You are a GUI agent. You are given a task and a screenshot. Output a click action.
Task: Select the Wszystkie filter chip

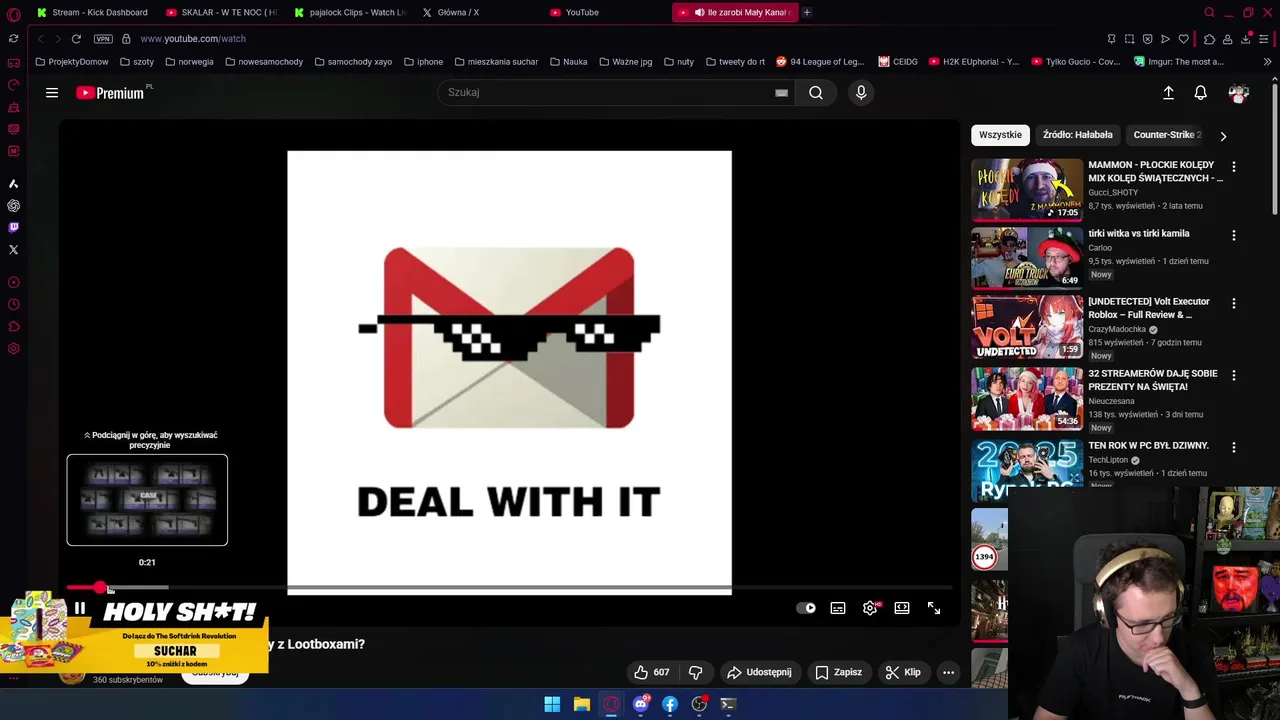click(1000, 135)
